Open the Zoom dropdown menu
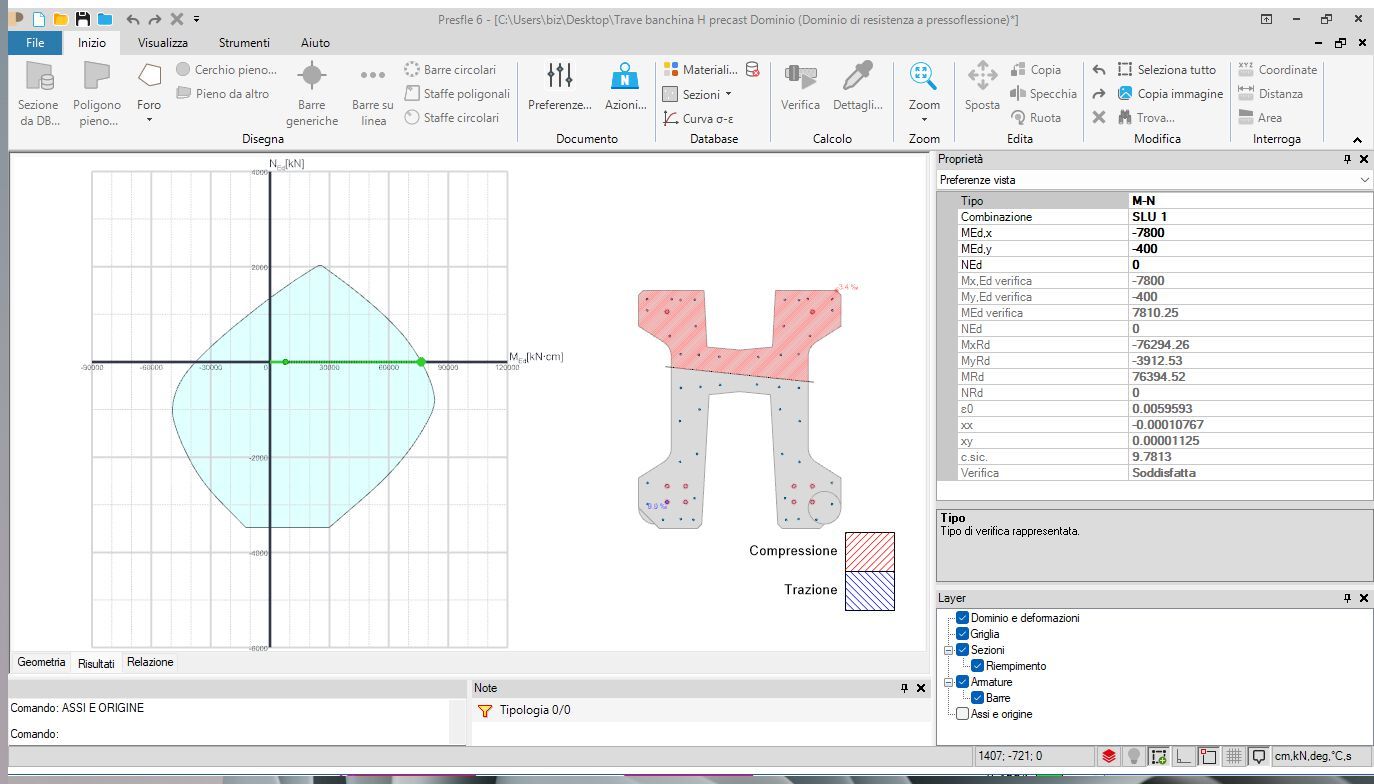1374x784 pixels. (924, 119)
